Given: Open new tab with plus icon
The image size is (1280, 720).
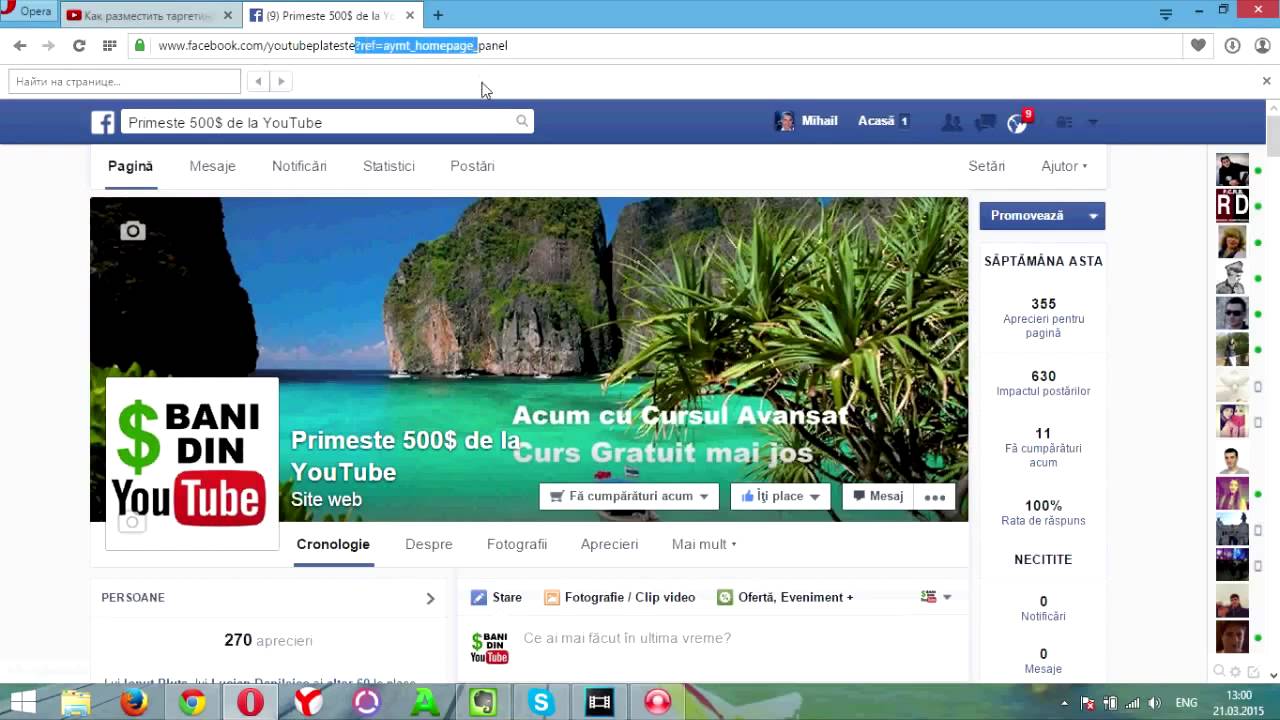Looking at the screenshot, I should point(438,15).
